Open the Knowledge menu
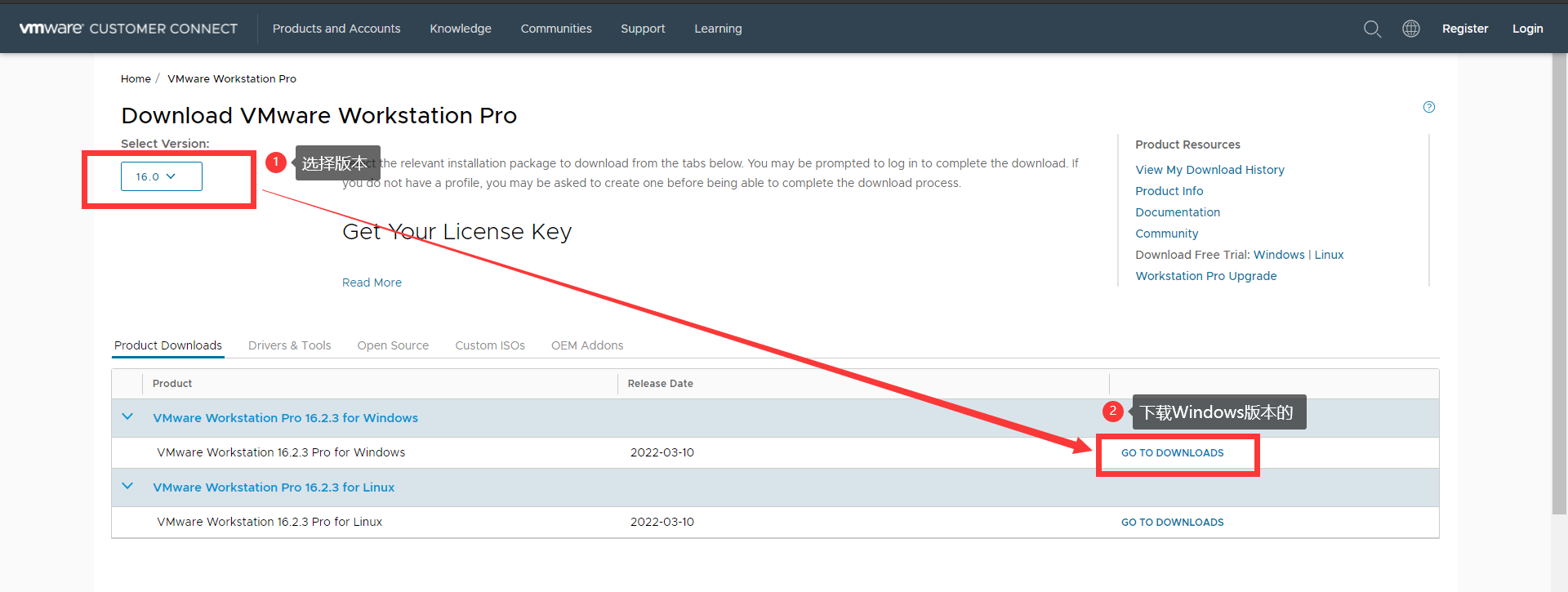 (x=461, y=29)
